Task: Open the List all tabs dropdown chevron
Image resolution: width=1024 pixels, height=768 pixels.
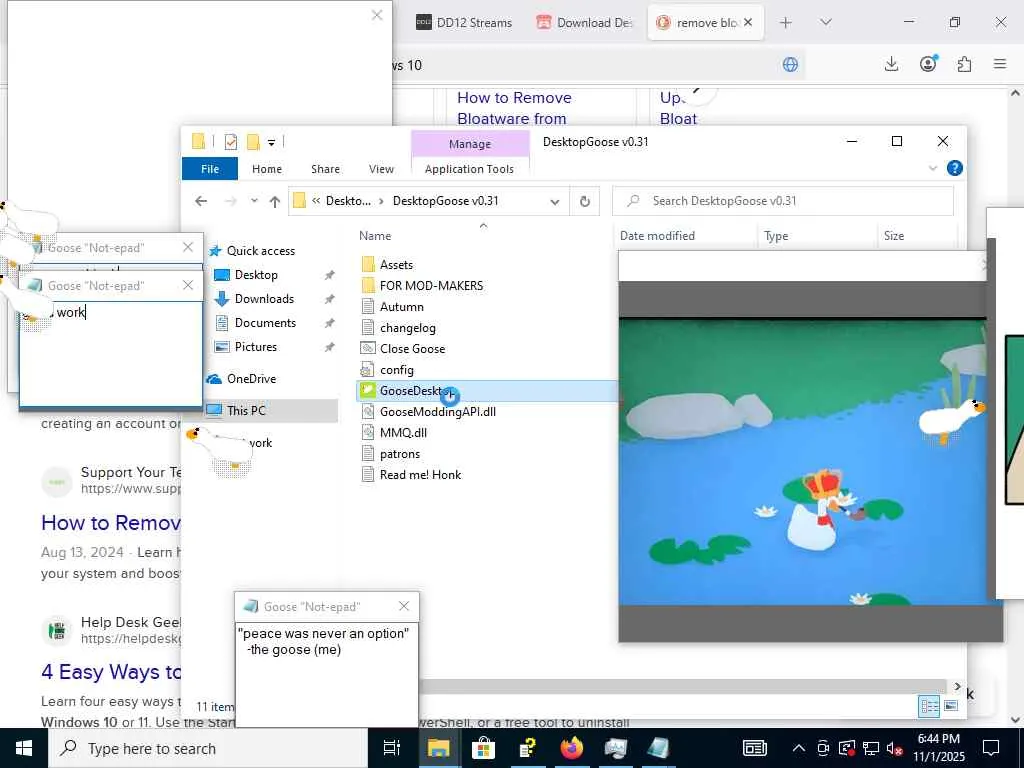Action: click(x=825, y=22)
